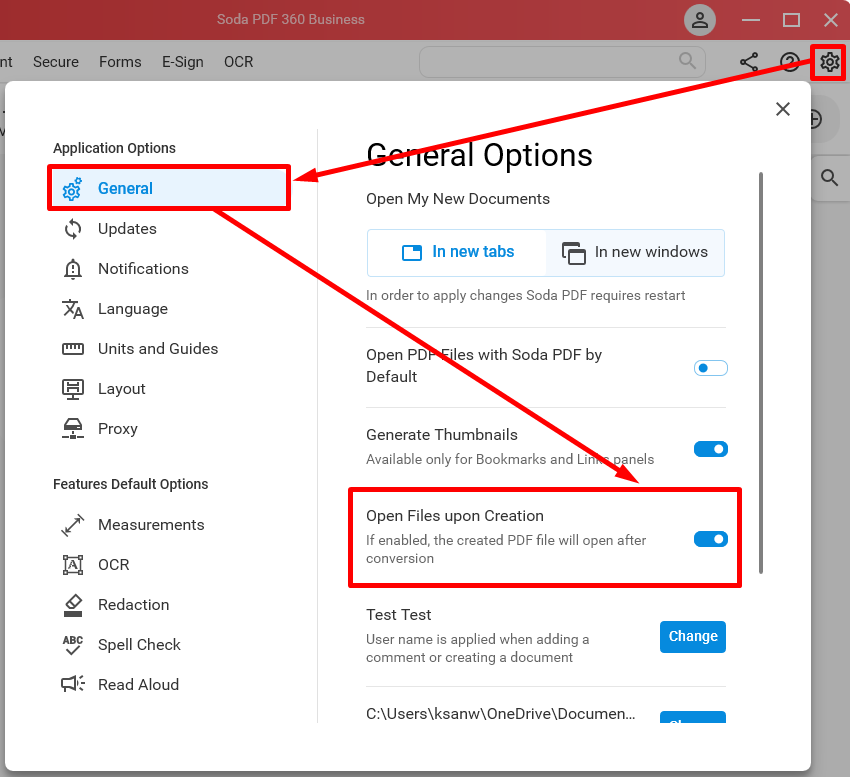
Task: Click the options panel vertical scrollbar
Action: pos(761,373)
